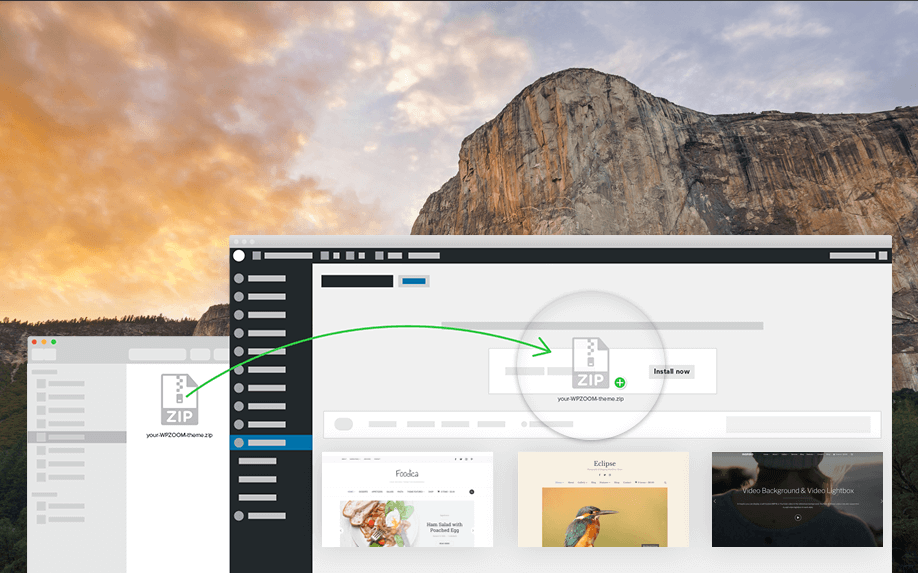Select the blue highlighted WordPress sidebar menu item

click(x=271, y=442)
